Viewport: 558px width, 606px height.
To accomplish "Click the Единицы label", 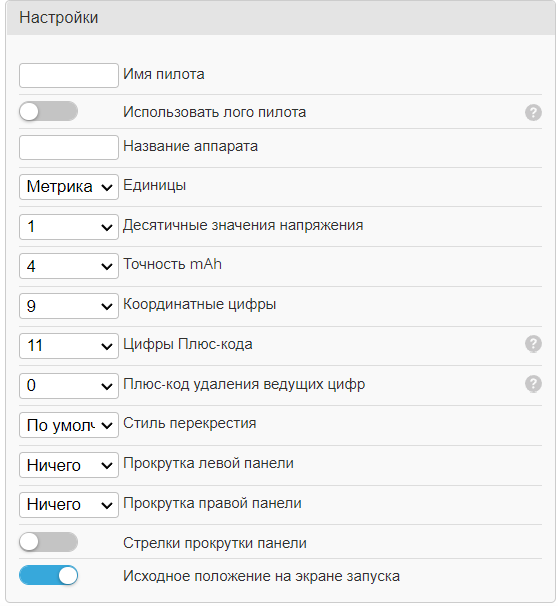I will coord(155,186).
